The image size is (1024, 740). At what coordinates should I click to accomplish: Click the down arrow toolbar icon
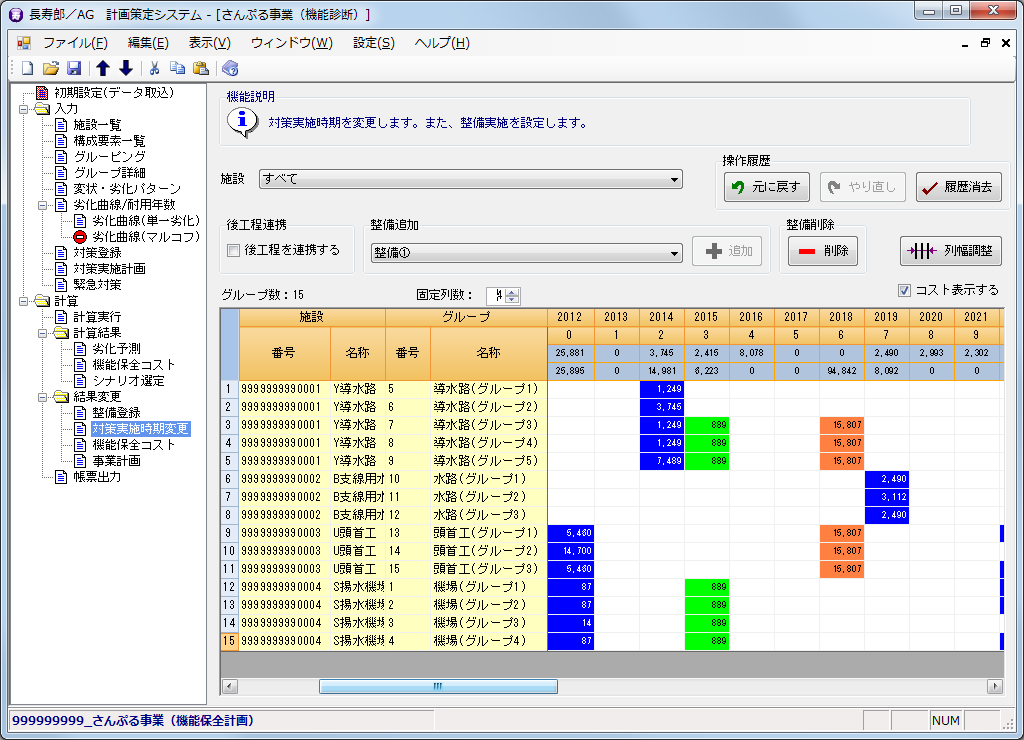click(126, 68)
